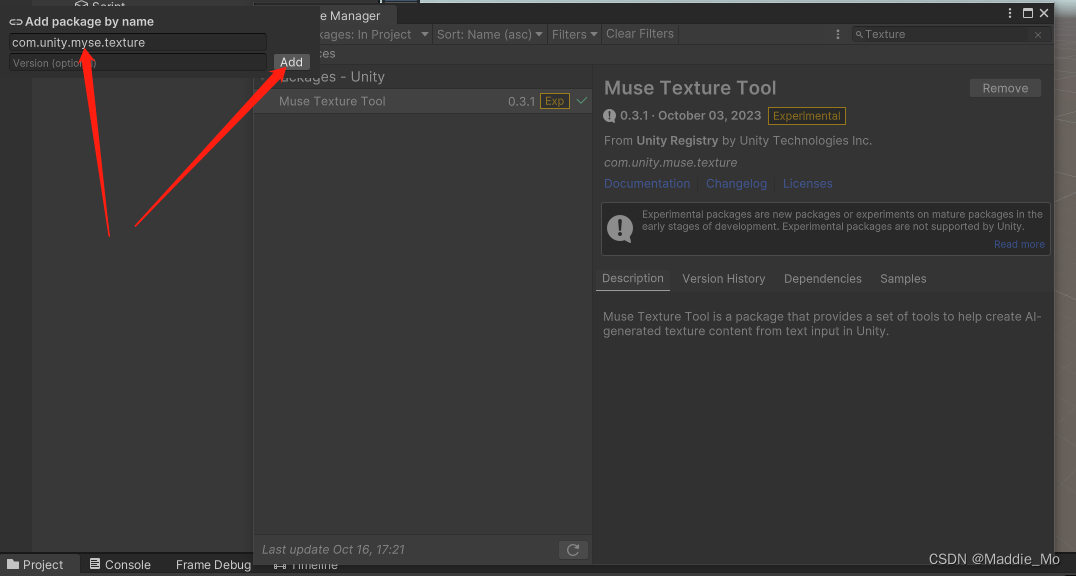Open the Project tab

(x=36, y=564)
